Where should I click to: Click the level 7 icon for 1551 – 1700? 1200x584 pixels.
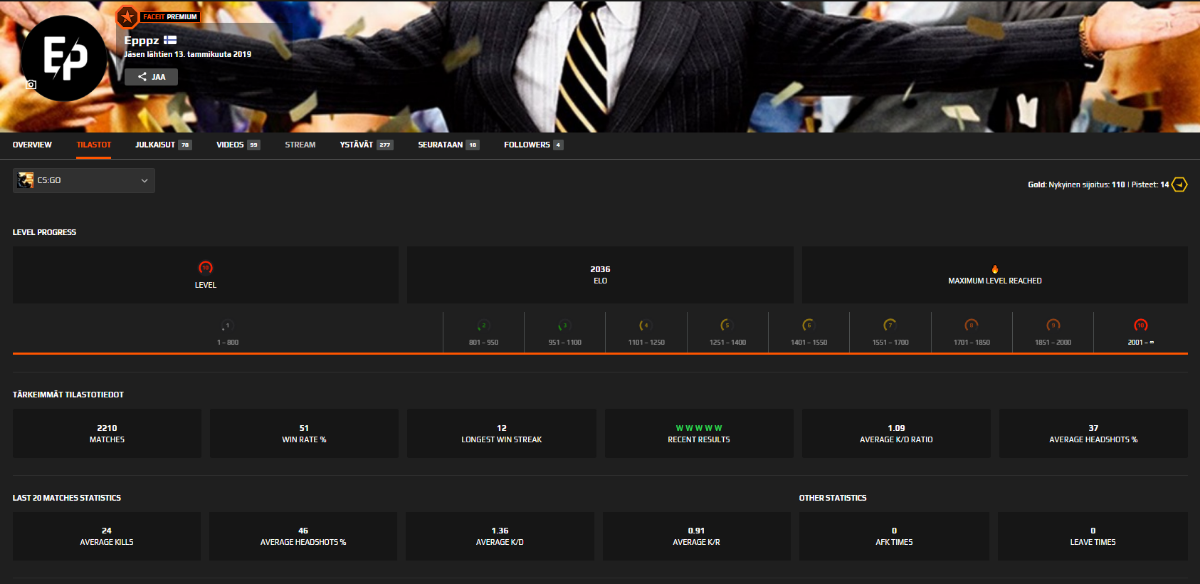click(889, 326)
